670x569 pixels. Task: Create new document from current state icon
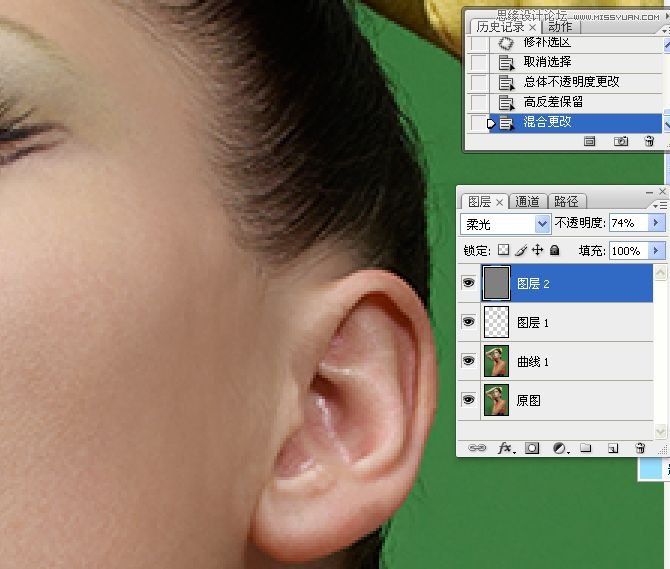click(x=590, y=141)
